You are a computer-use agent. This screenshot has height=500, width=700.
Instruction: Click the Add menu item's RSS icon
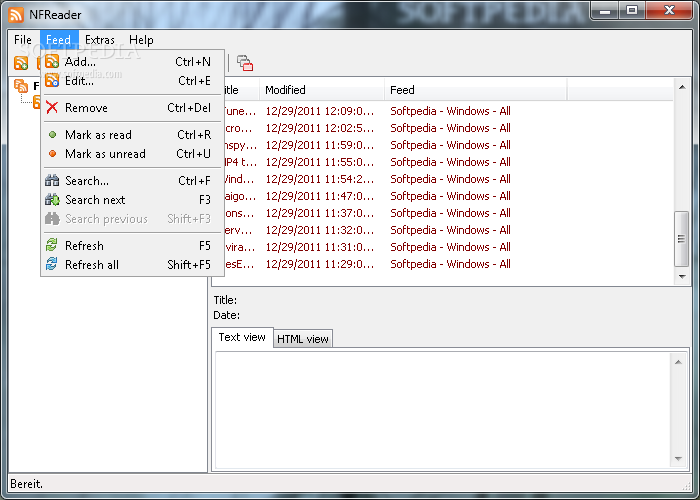pos(52,62)
